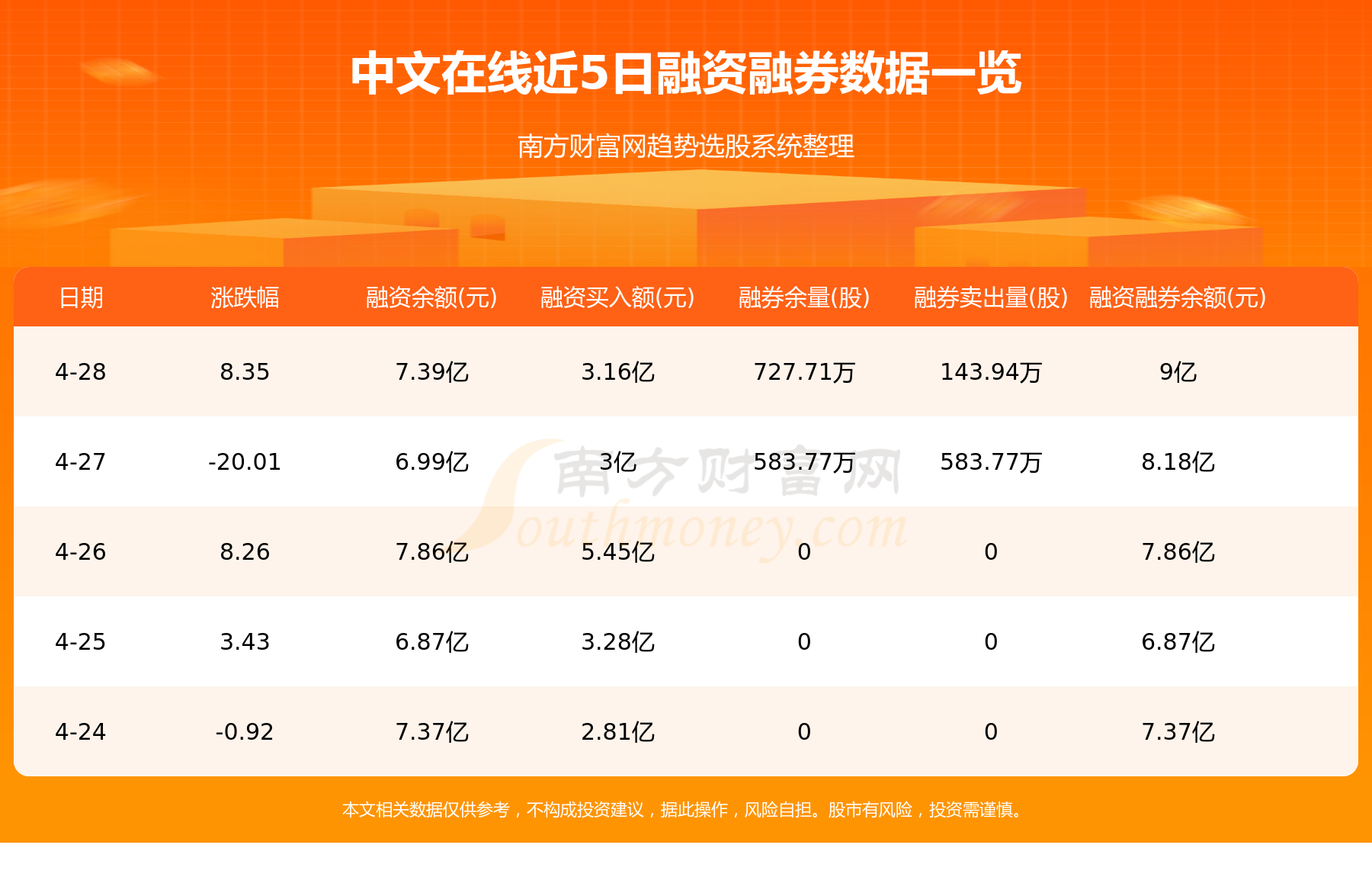Image resolution: width=1372 pixels, height=877 pixels.
Task: Click the 7.39亿 financing balance
Action: 431,371
